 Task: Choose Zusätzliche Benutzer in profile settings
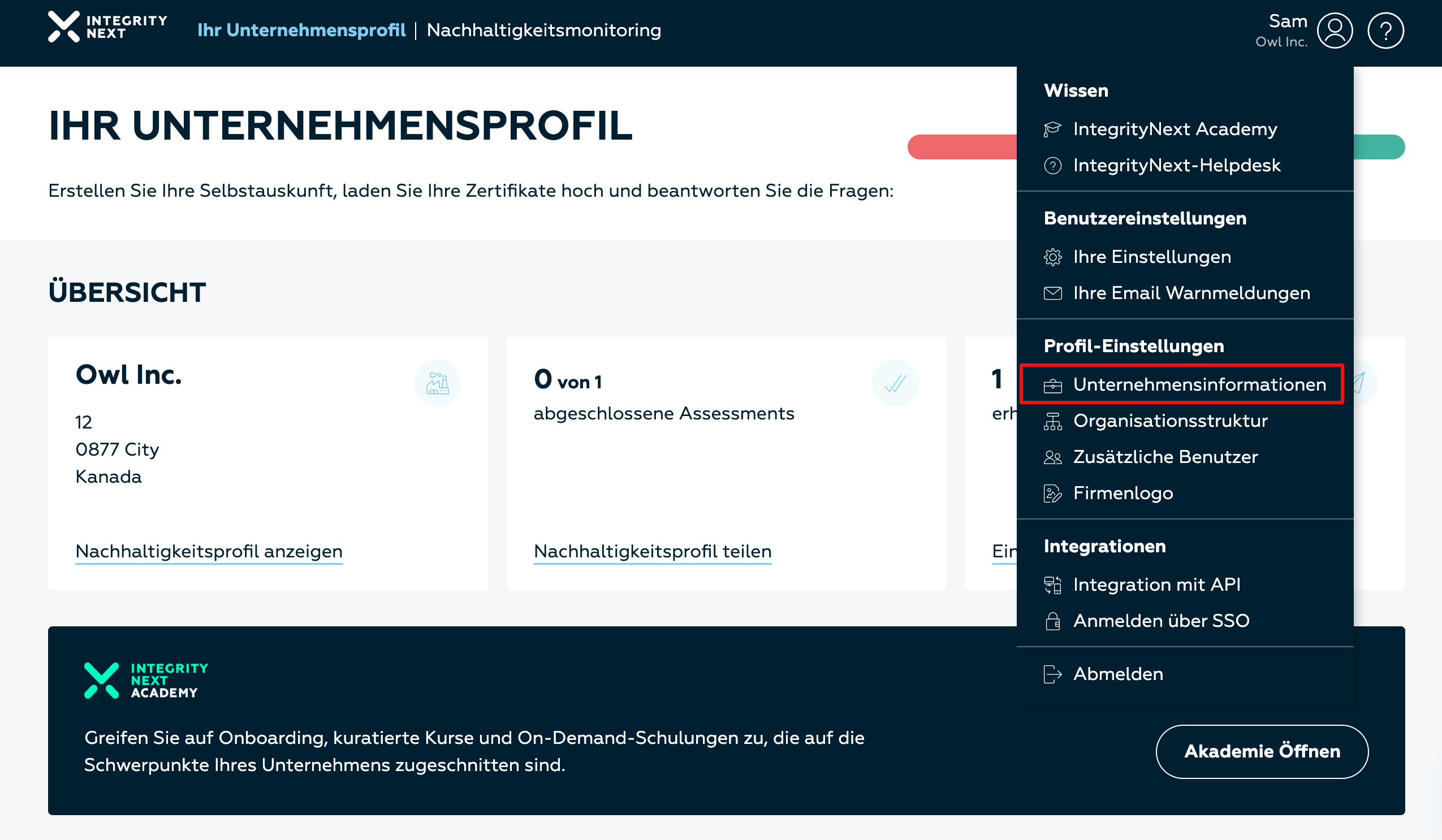pyautogui.click(x=1165, y=457)
